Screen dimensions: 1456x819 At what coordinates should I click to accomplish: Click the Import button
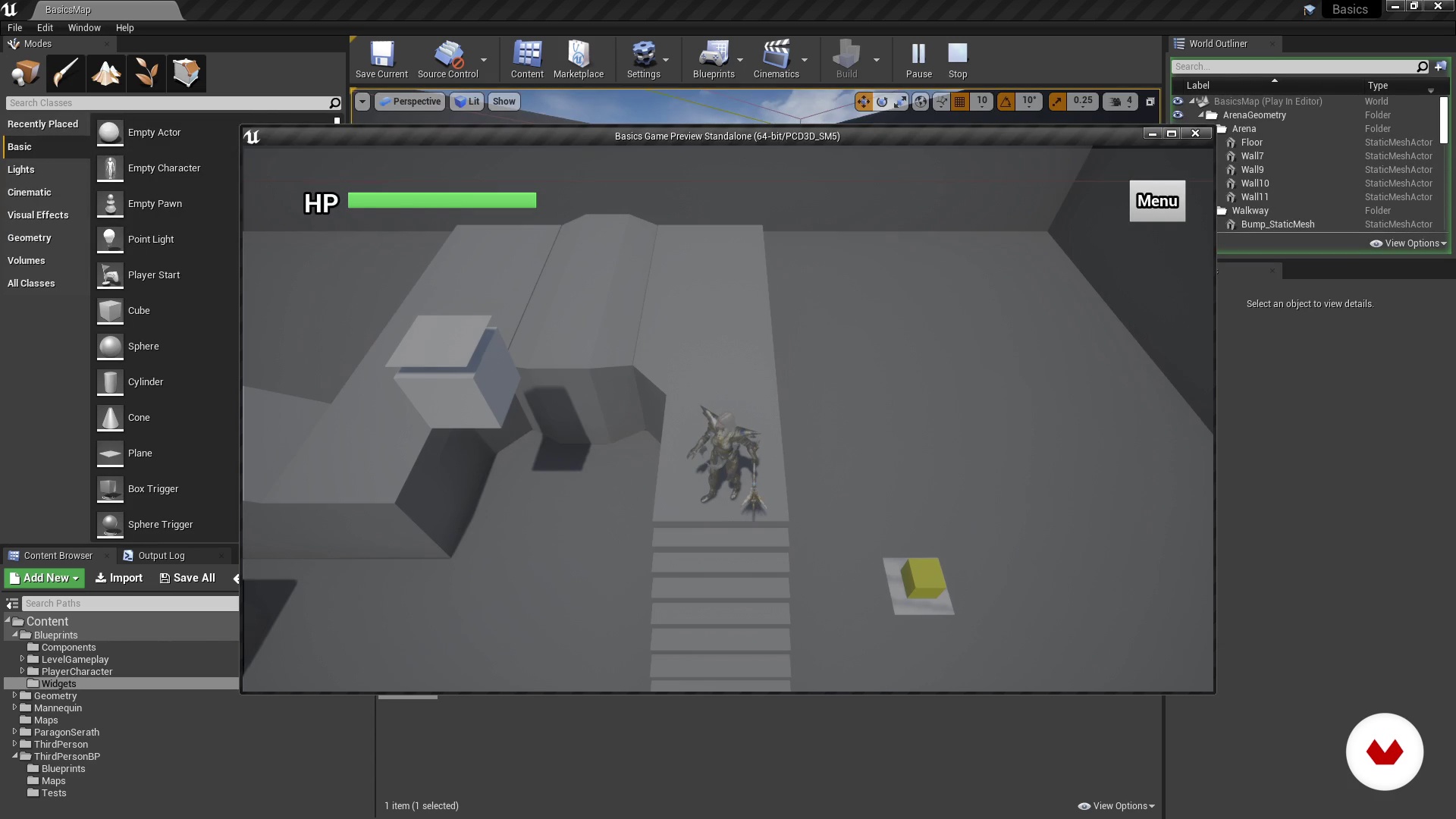[118, 578]
